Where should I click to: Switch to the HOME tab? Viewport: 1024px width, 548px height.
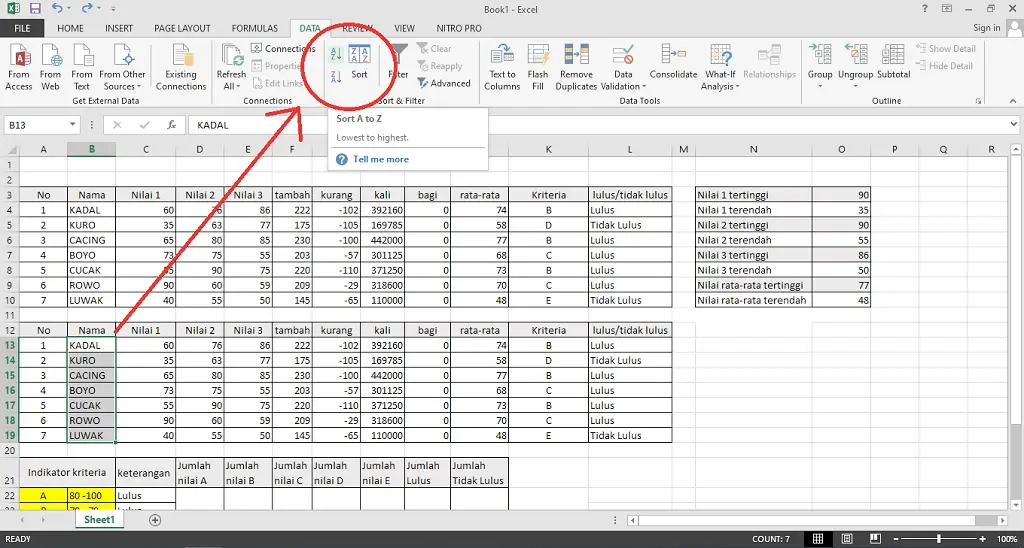[x=70, y=28]
